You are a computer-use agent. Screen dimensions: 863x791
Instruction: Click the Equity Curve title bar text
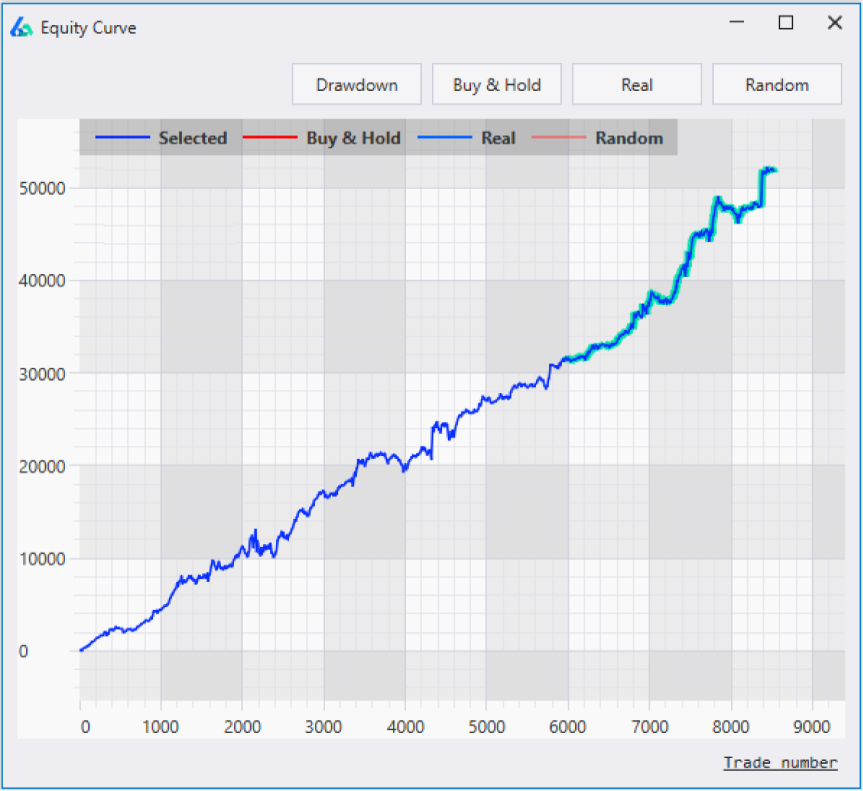click(x=90, y=28)
